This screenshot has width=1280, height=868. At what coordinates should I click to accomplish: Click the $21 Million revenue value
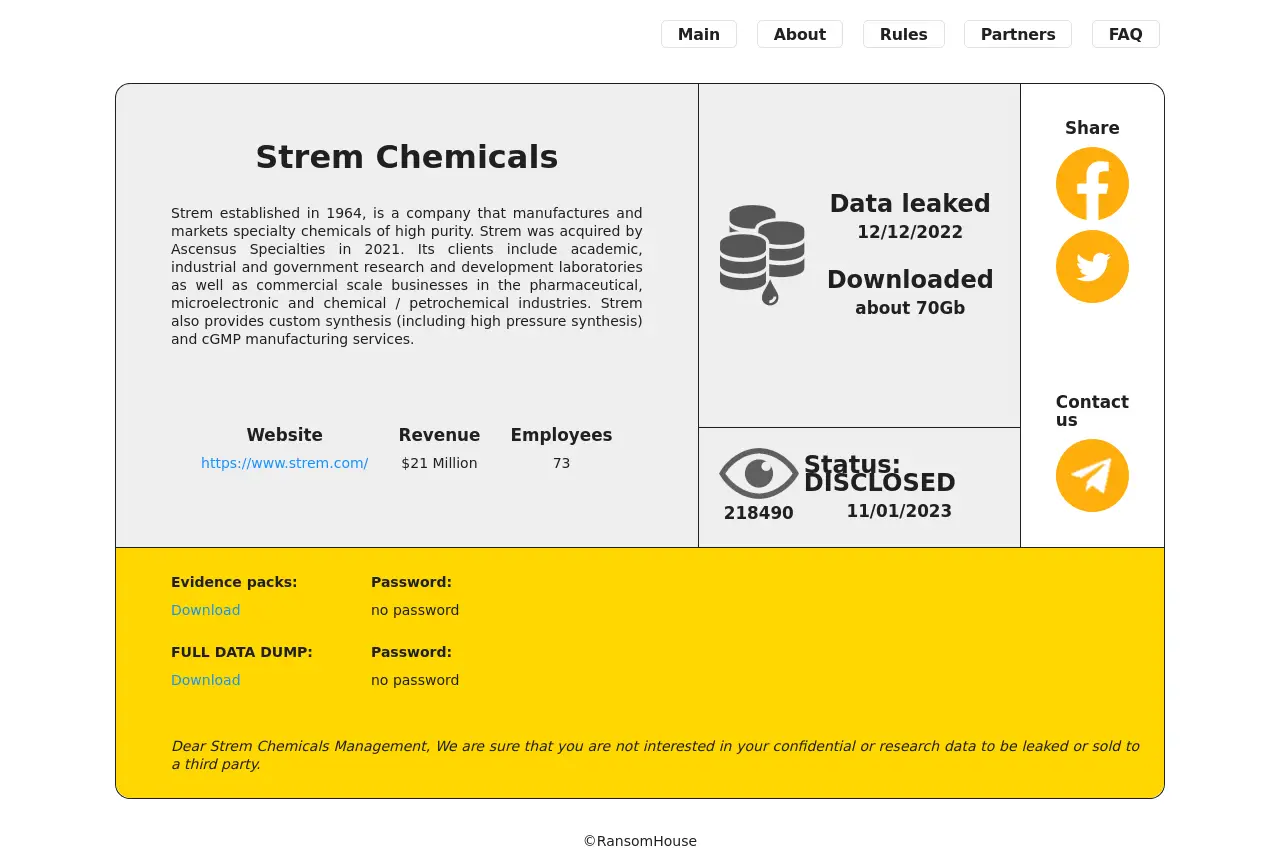pos(439,463)
